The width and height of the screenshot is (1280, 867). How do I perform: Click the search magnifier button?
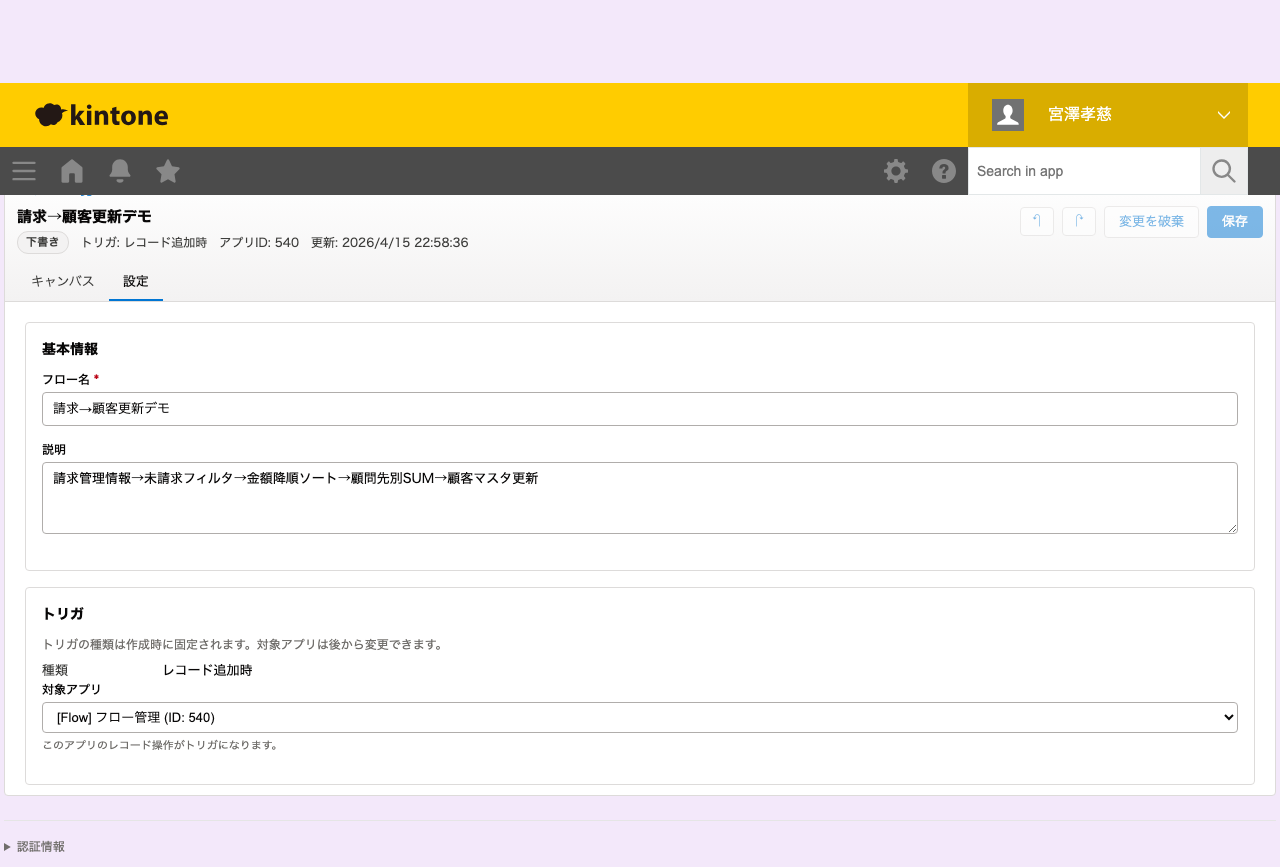pyautogui.click(x=1224, y=171)
